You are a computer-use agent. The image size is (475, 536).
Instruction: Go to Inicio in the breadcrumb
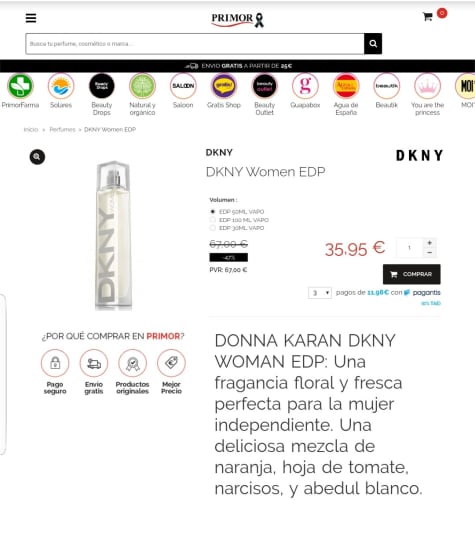tap(31, 130)
